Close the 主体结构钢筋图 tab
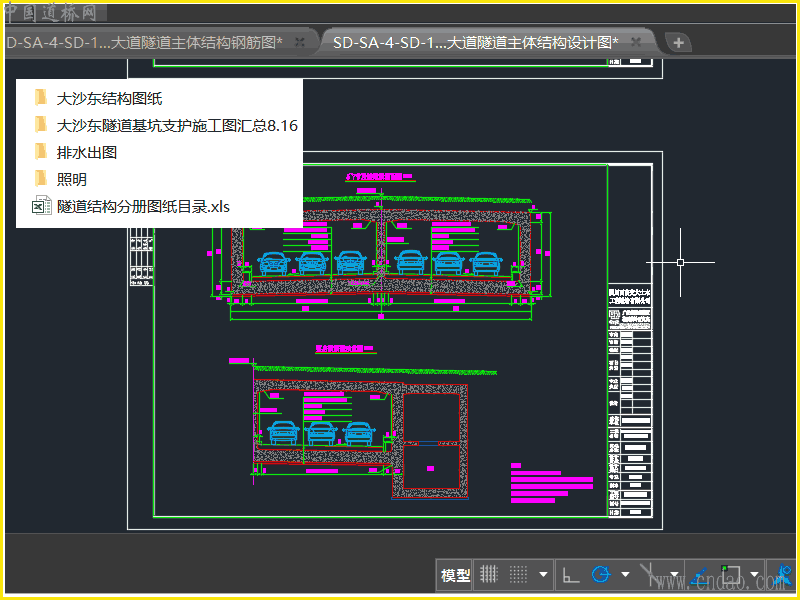 click(x=300, y=42)
